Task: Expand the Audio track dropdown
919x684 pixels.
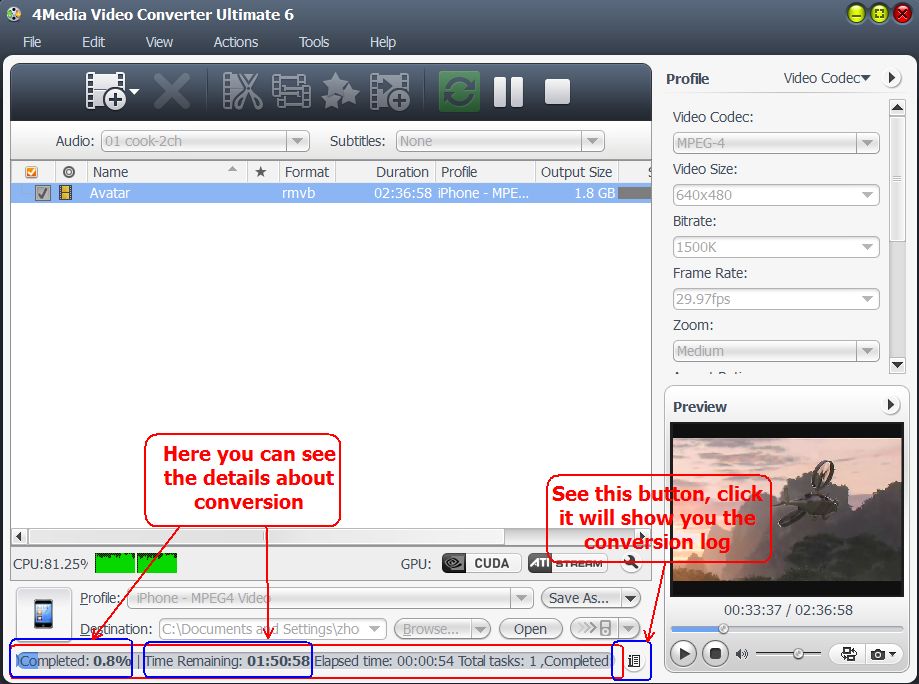Action: pyautogui.click(x=297, y=141)
